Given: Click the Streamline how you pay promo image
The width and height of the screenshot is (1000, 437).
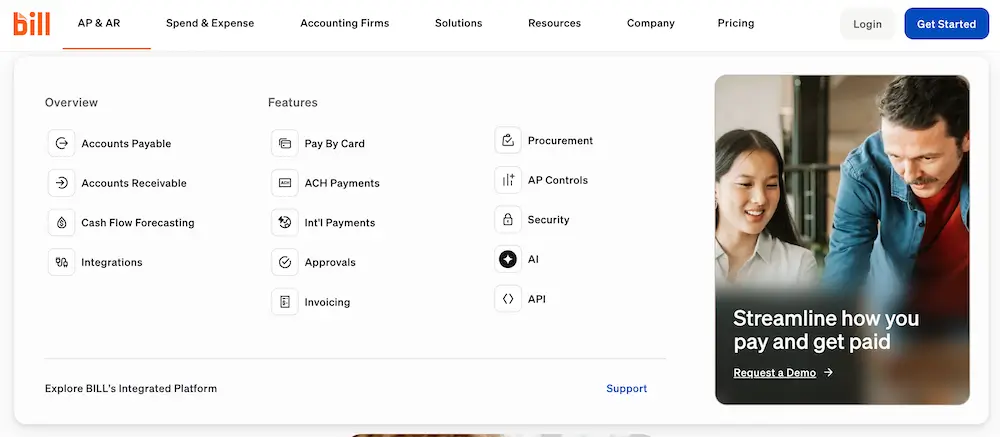Looking at the screenshot, I should (x=842, y=240).
